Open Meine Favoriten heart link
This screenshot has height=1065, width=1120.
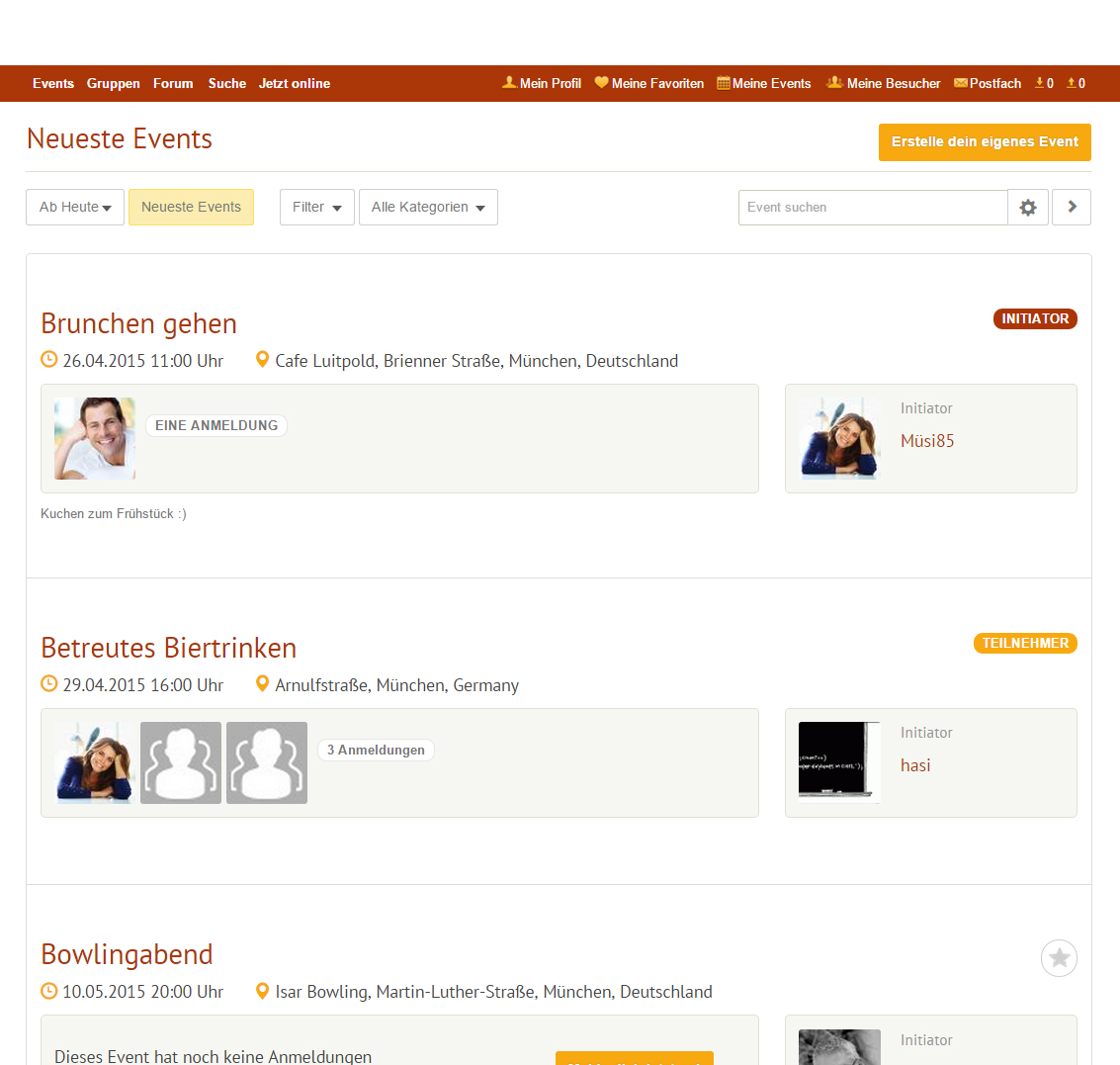click(649, 84)
